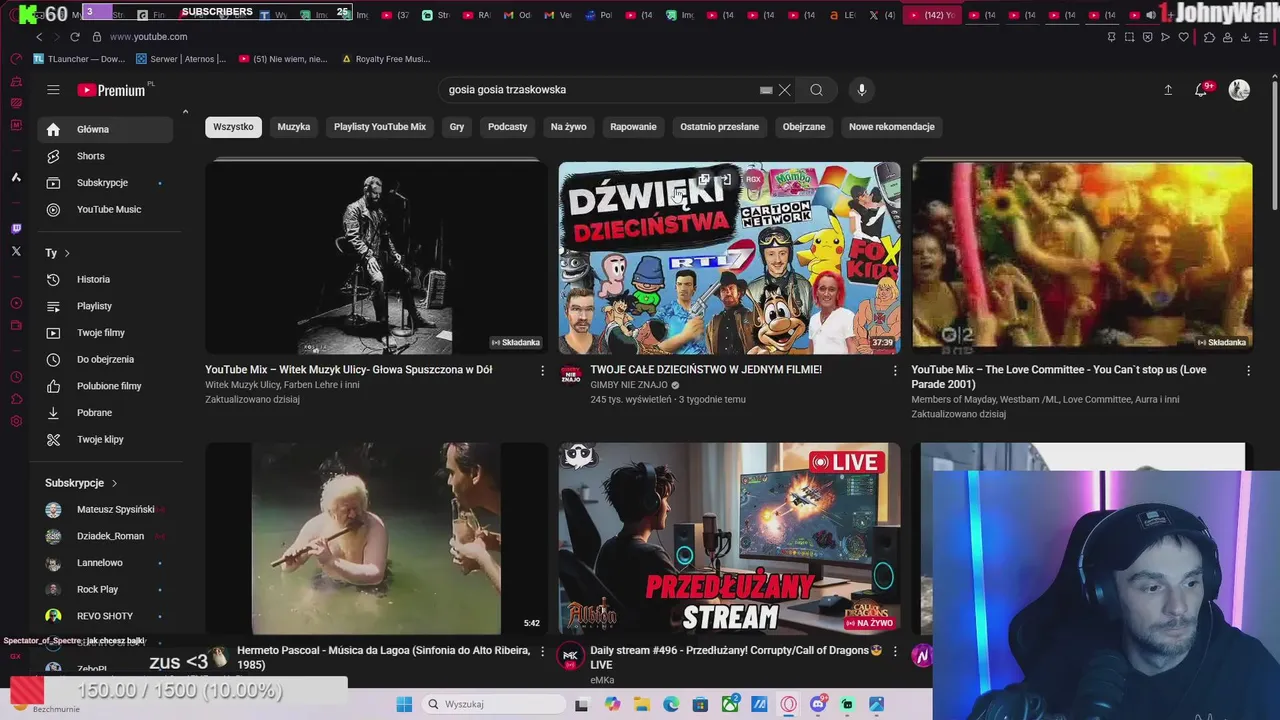Open the browser extensions icon
1280x720 pixels.
1209,37
